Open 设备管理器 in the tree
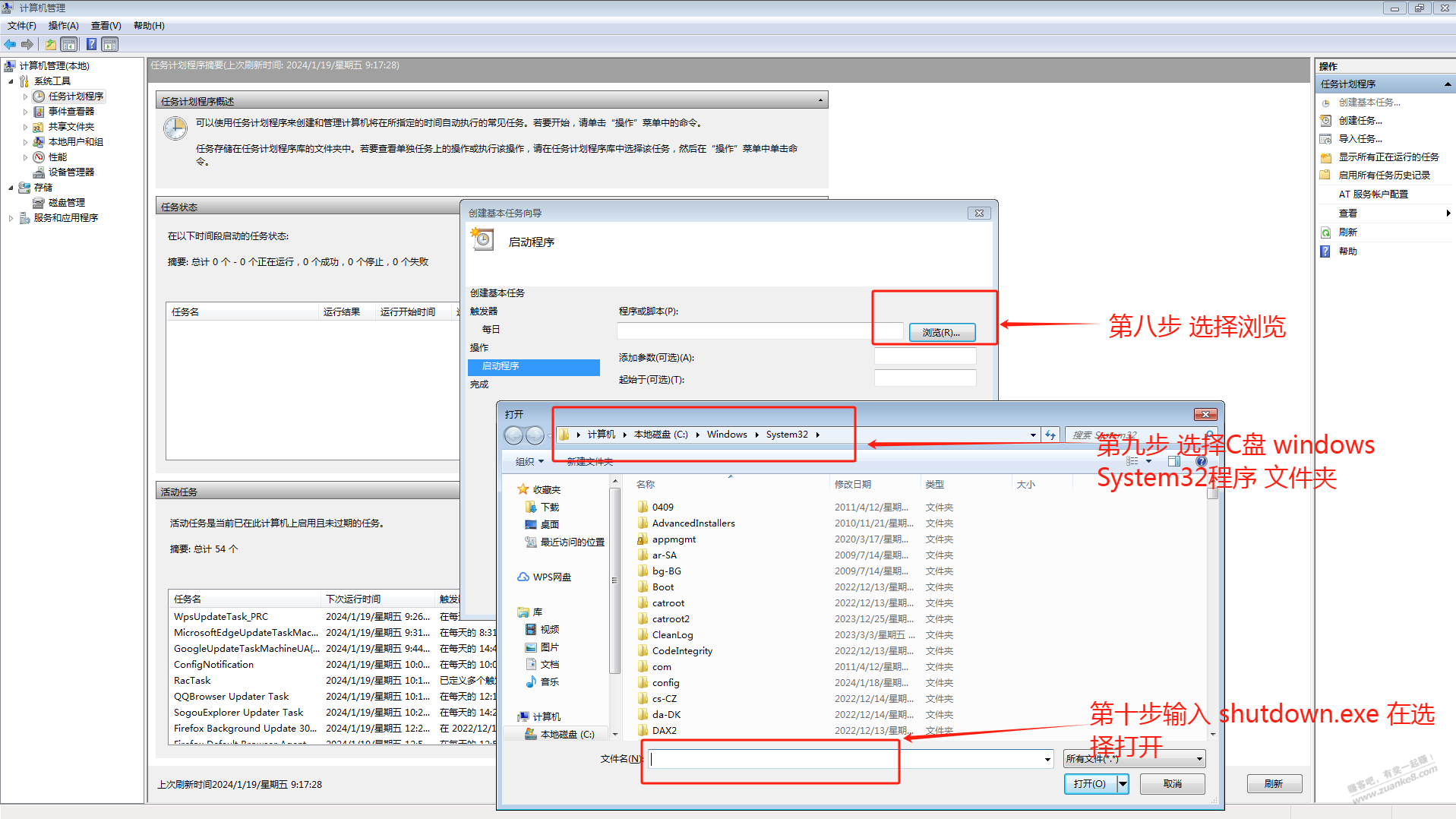This screenshot has height=819, width=1456. coord(71,172)
